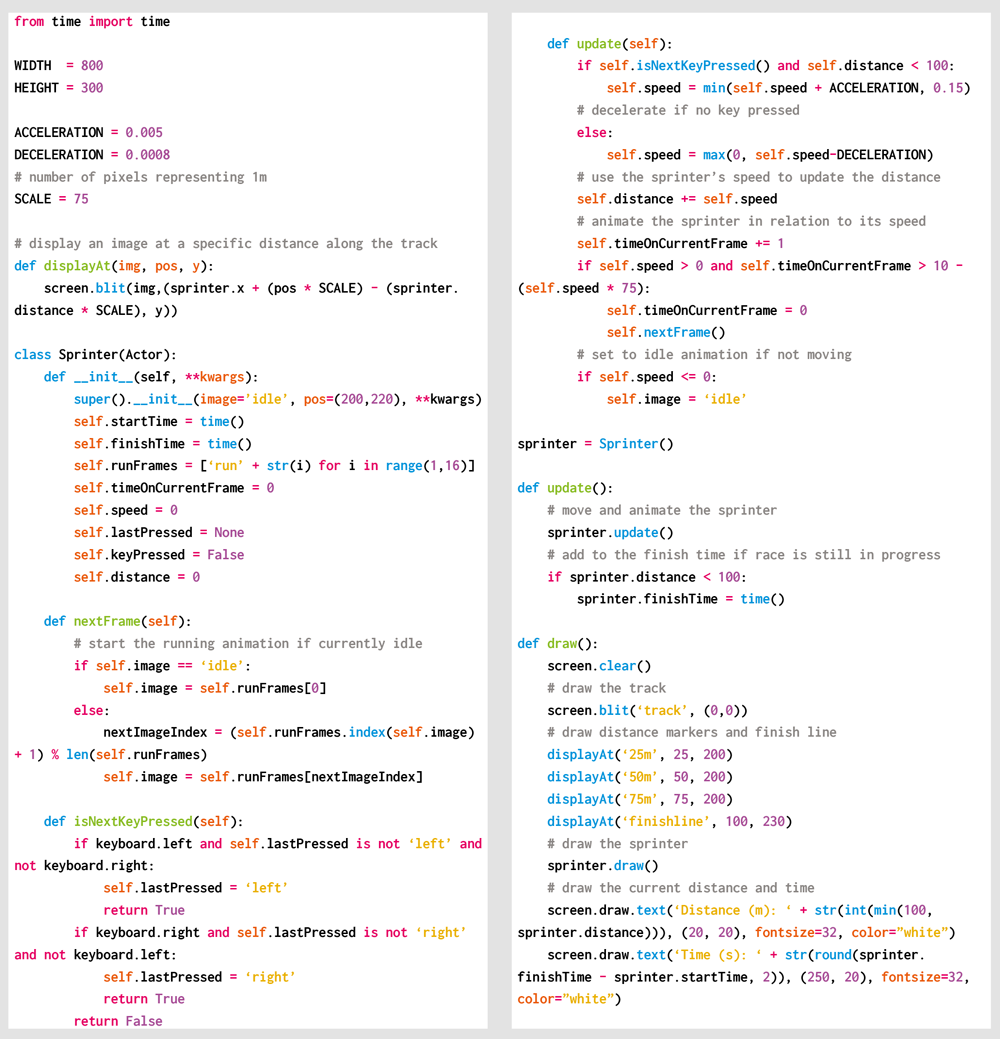Select the ACCELERATION = 0.005 line

(x=88, y=132)
